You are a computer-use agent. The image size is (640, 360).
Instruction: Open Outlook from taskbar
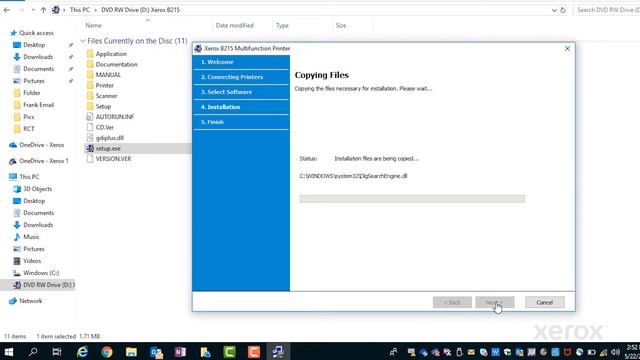(156, 352)
